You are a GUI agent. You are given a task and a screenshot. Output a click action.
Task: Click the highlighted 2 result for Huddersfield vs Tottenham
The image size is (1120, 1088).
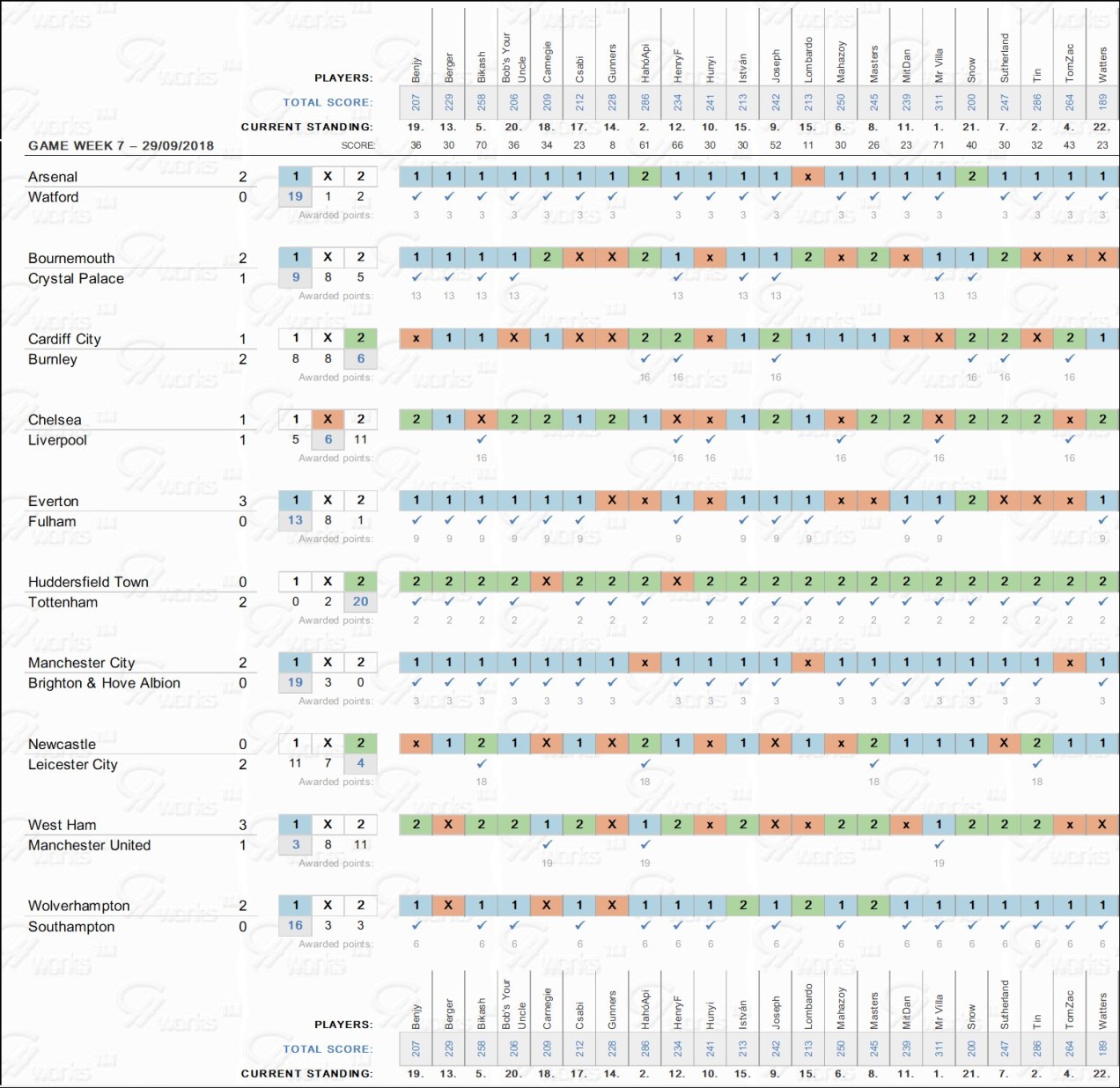(360, 581)
